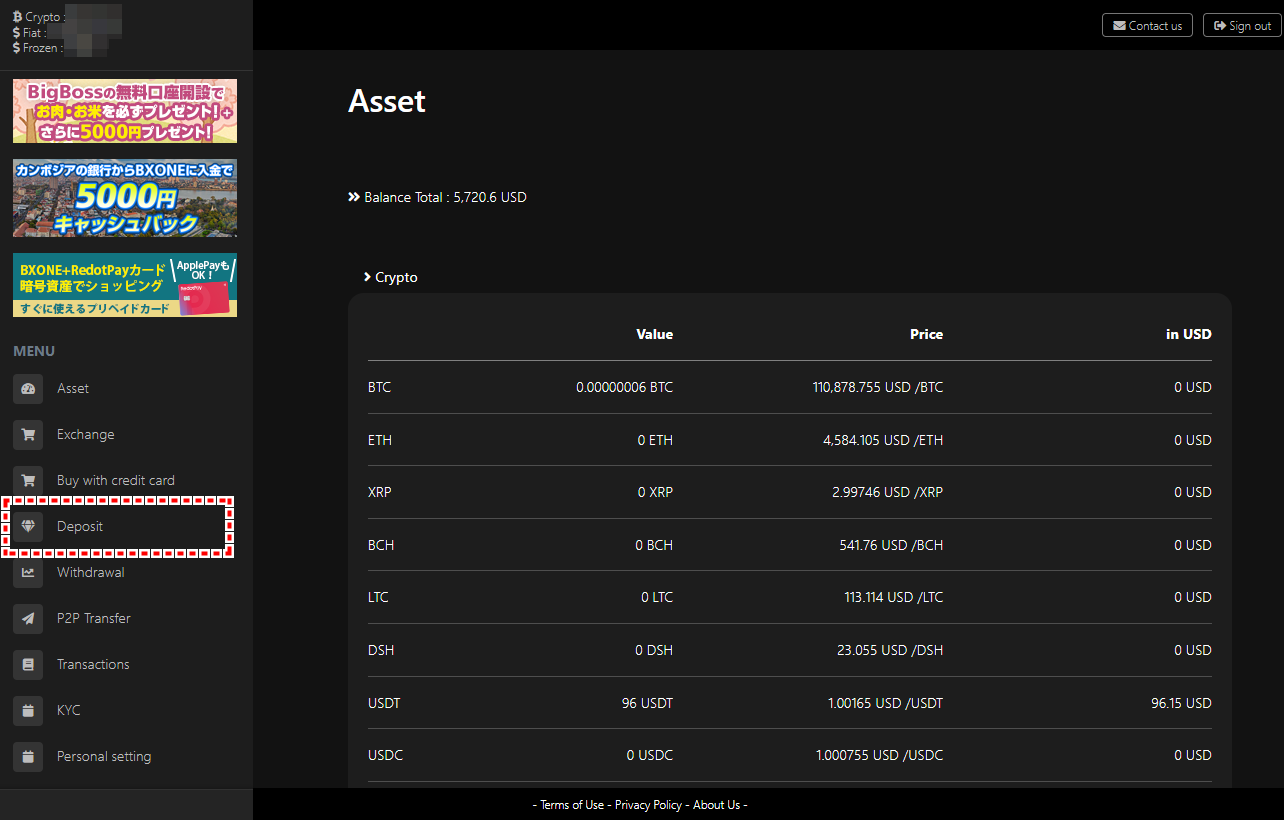The width and height of the screenshot is (1284, 820).
Task: Click the BigBoss promotional banner
Action: [125, 111]
